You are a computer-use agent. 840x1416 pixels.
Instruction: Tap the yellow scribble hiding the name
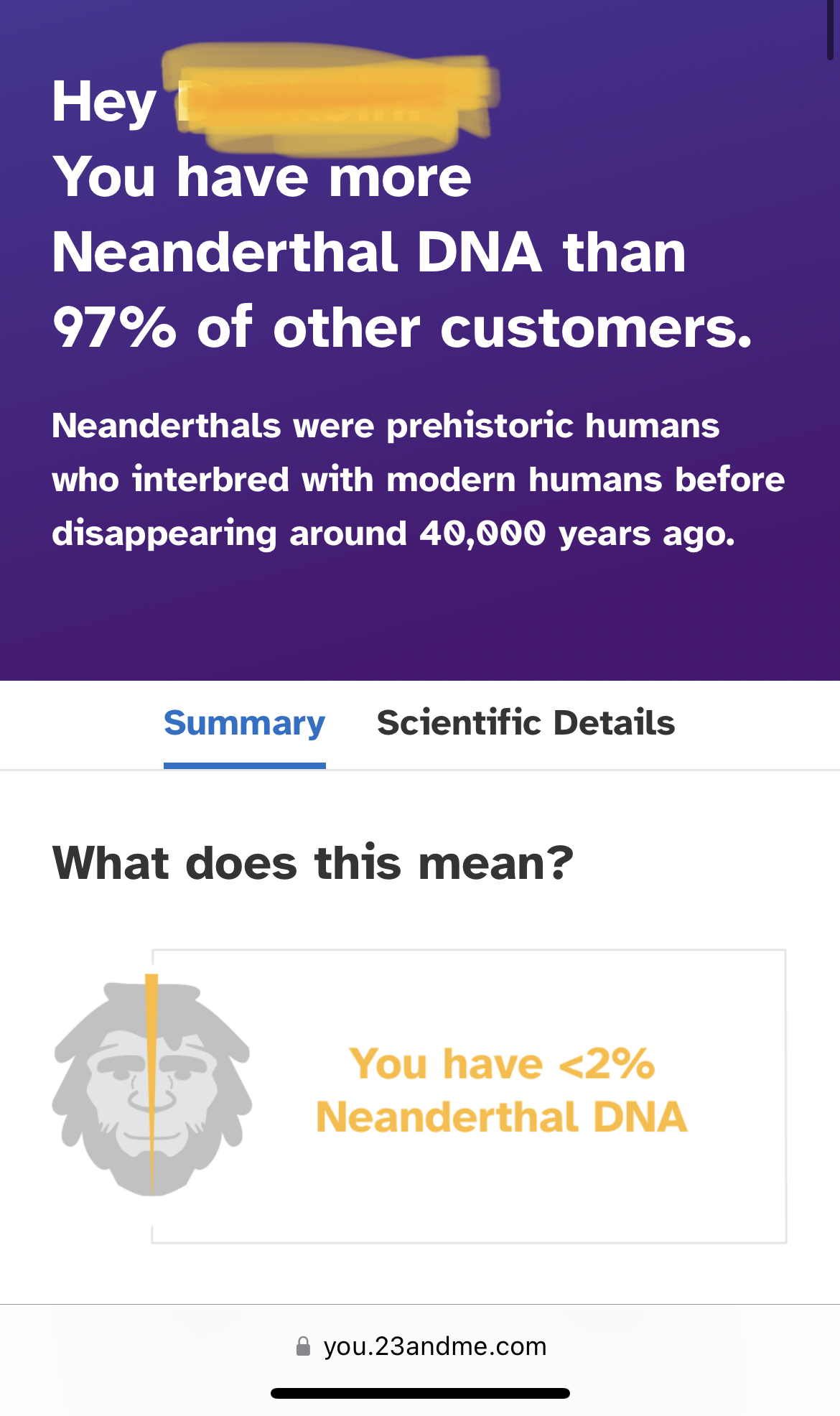[x=330, y=99]
